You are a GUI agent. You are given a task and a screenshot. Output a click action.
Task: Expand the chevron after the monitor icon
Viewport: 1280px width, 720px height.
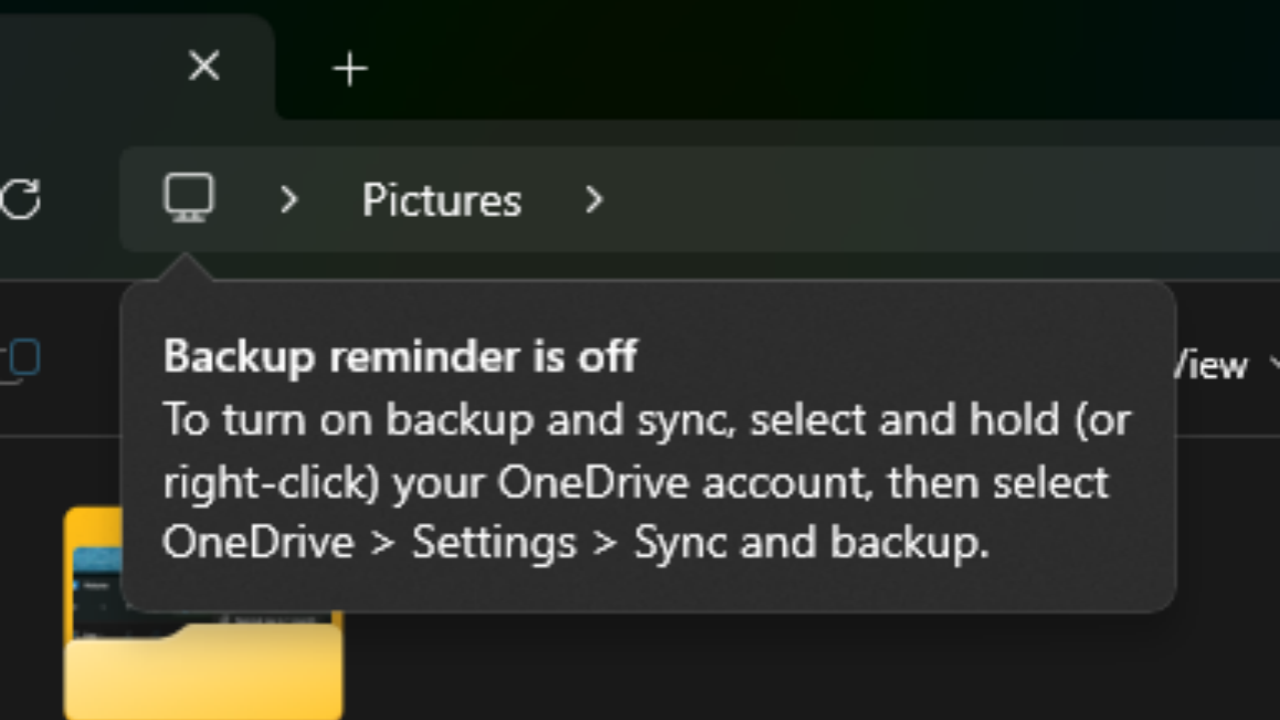pyautogui.click(x=288, y=200)
